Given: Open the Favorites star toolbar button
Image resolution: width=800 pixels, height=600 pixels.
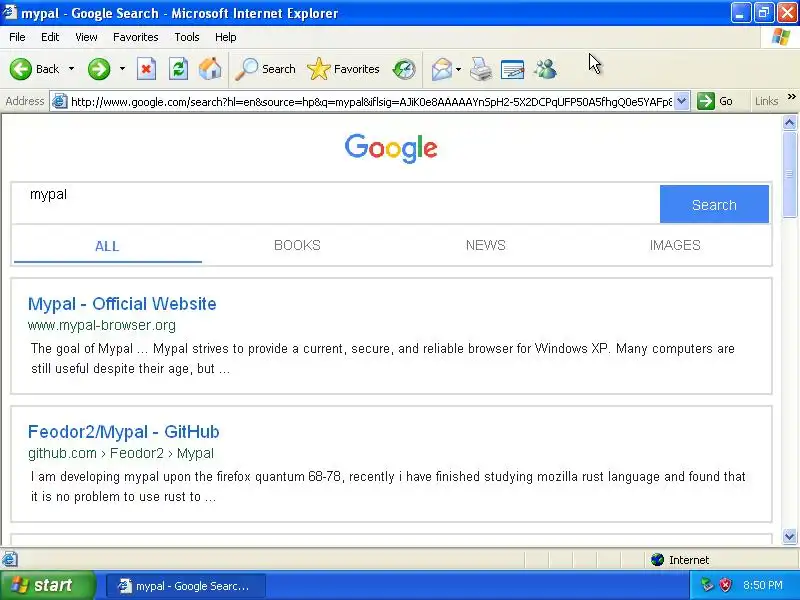Looking at the screenshot, I should 343,69.
